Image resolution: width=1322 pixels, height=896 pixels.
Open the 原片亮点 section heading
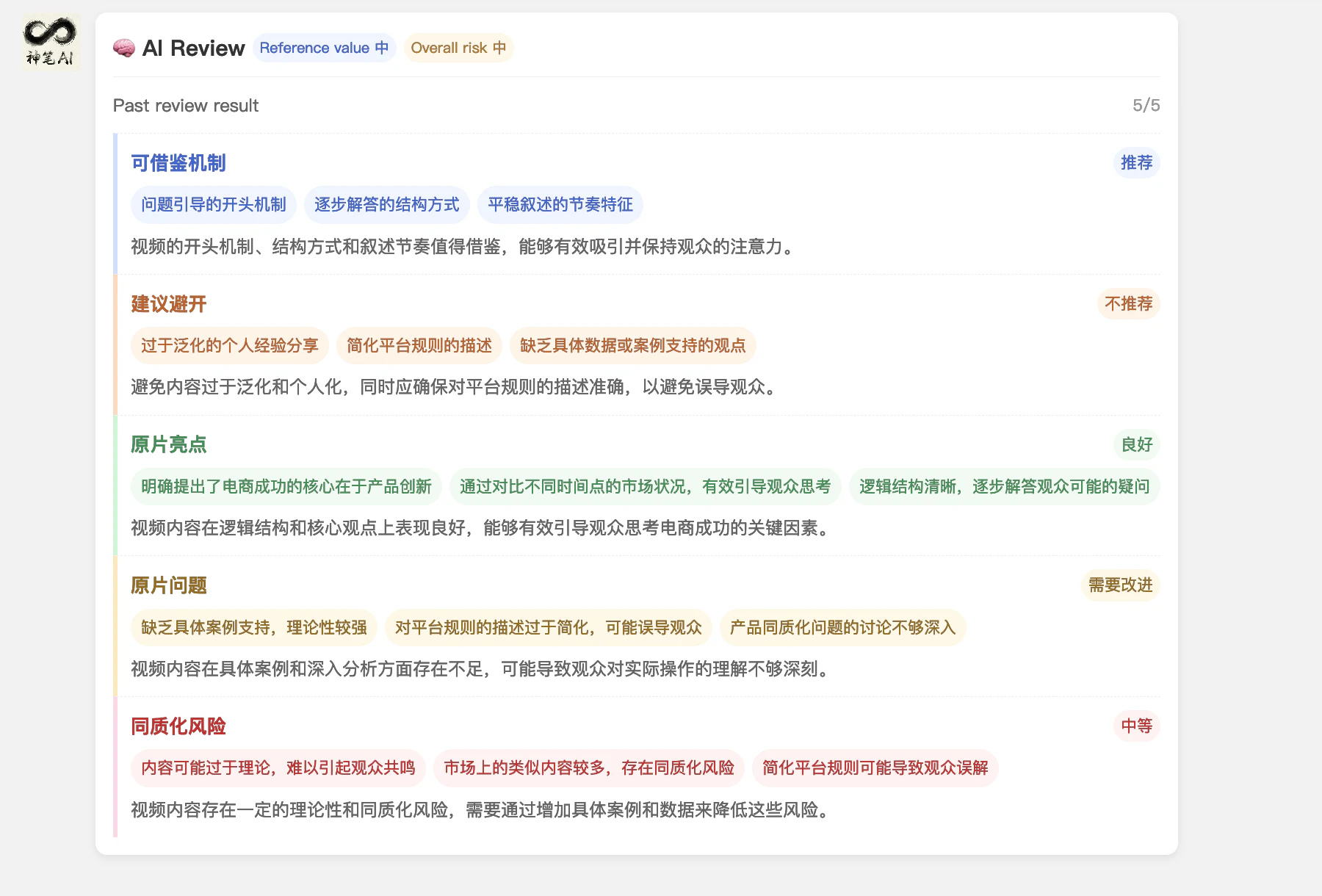(x=169, y=444)
